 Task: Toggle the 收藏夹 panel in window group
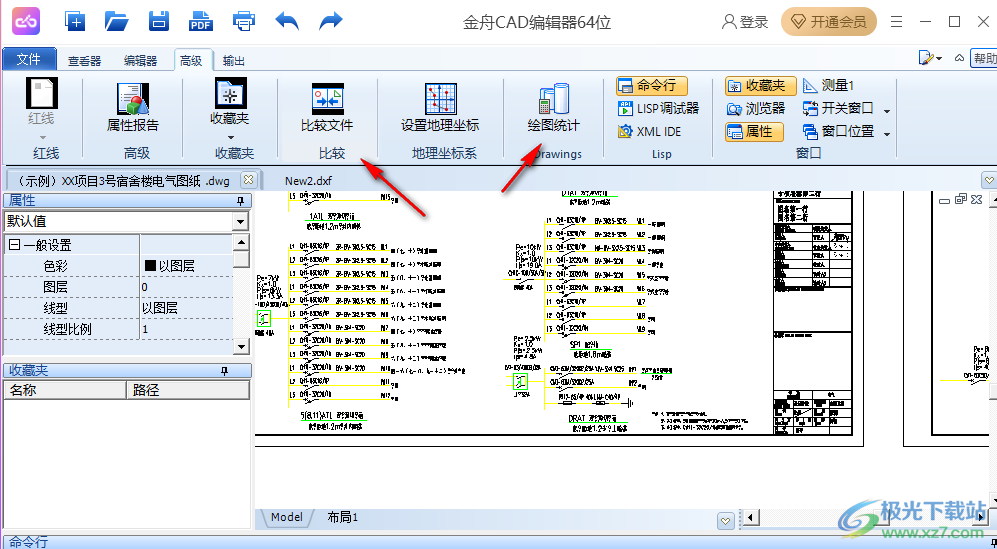coord(760,85)
